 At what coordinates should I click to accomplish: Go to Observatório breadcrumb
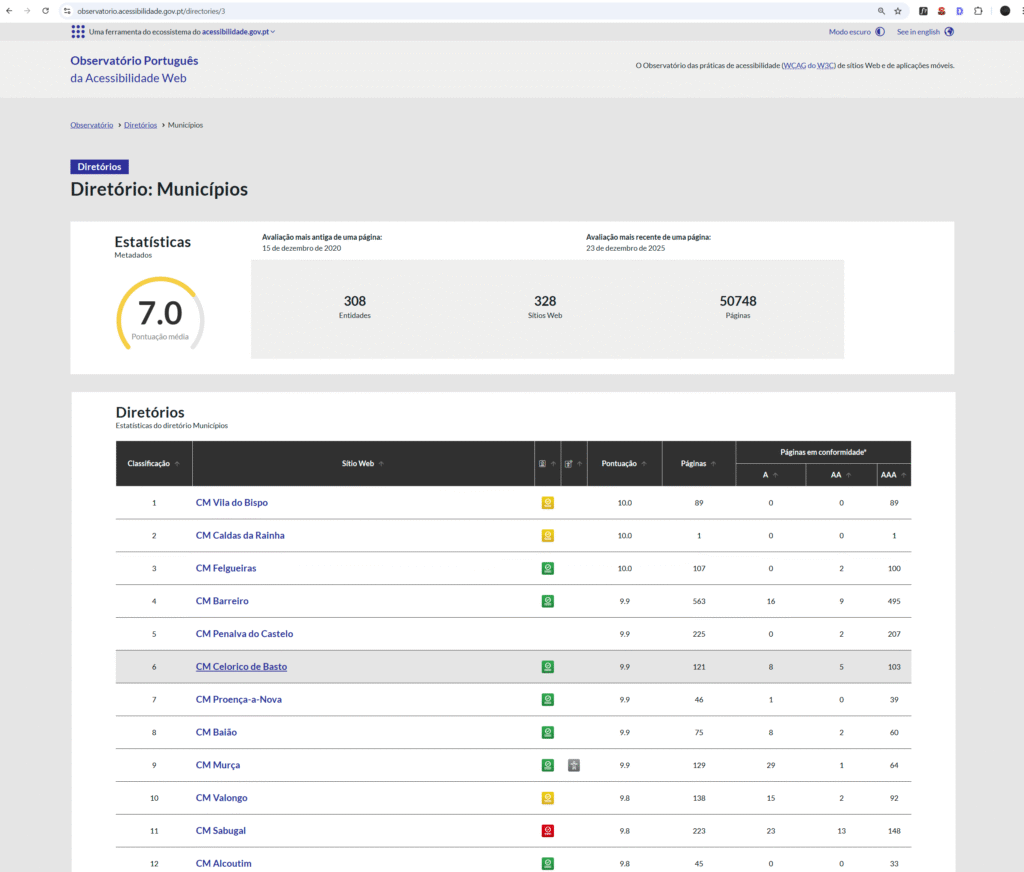pos(91,125)
